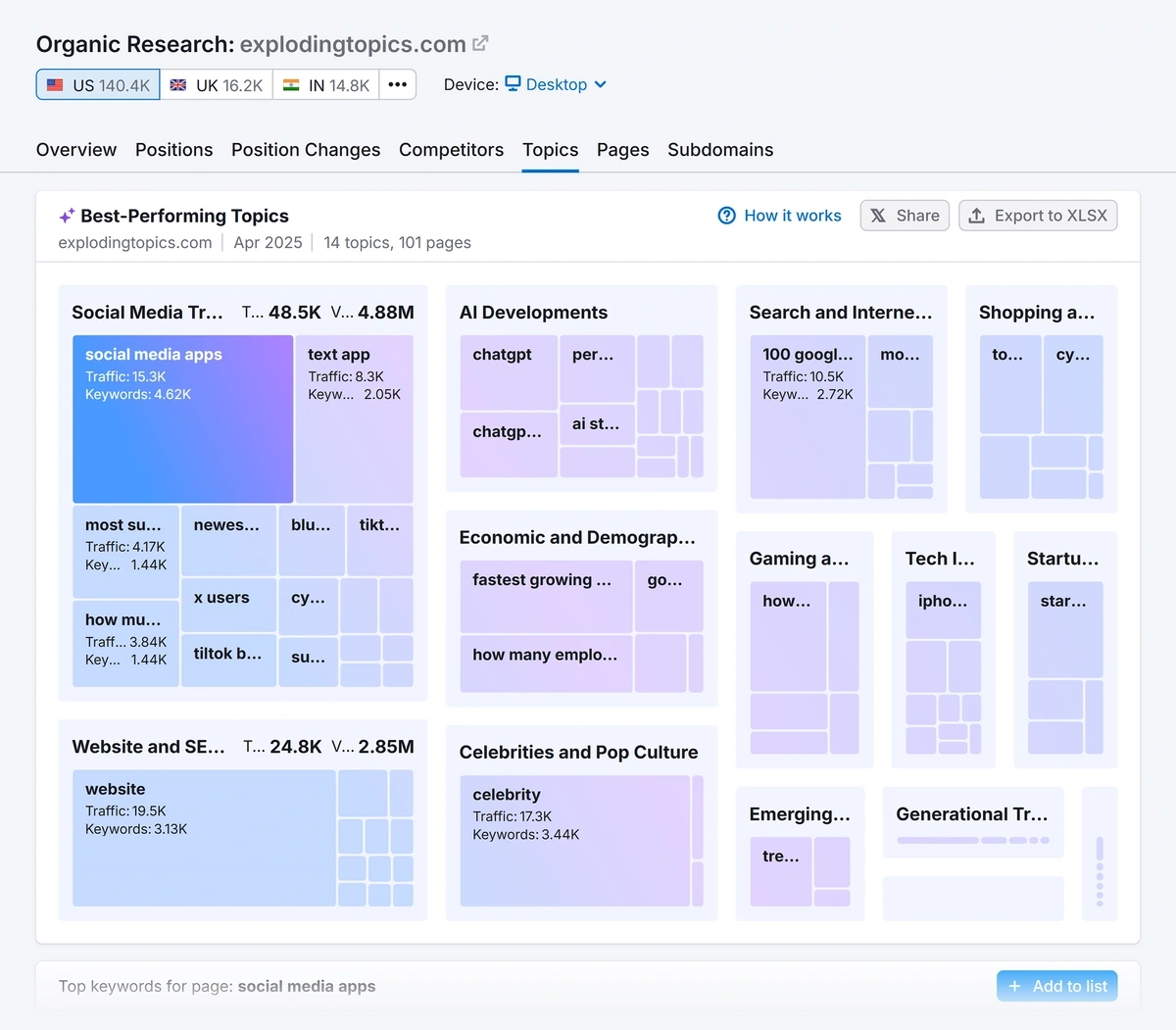Screen dimensions: 1176x1030
Task: Switch to the Positions tab
Action: click(x=173, y=150)
